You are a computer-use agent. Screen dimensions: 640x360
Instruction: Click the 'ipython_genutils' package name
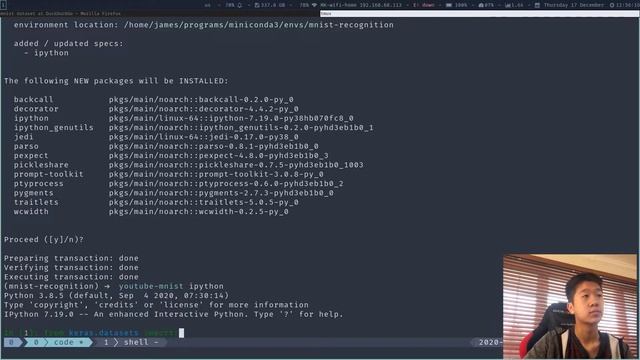pyautogui.click(x=53, y=128)
